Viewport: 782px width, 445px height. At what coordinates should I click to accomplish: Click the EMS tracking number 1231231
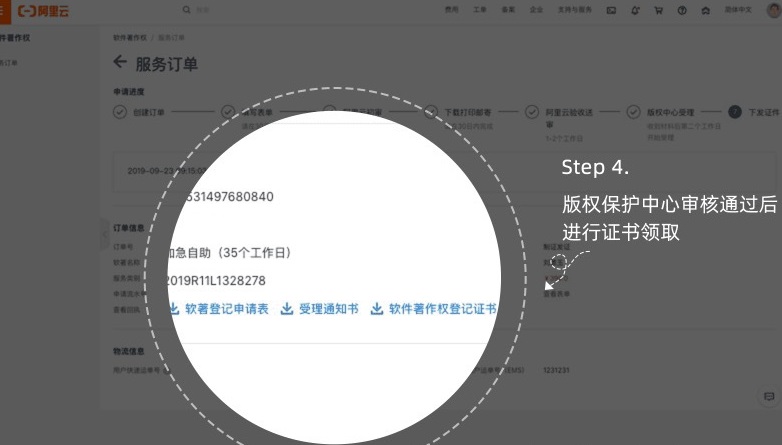click(557, 370)
